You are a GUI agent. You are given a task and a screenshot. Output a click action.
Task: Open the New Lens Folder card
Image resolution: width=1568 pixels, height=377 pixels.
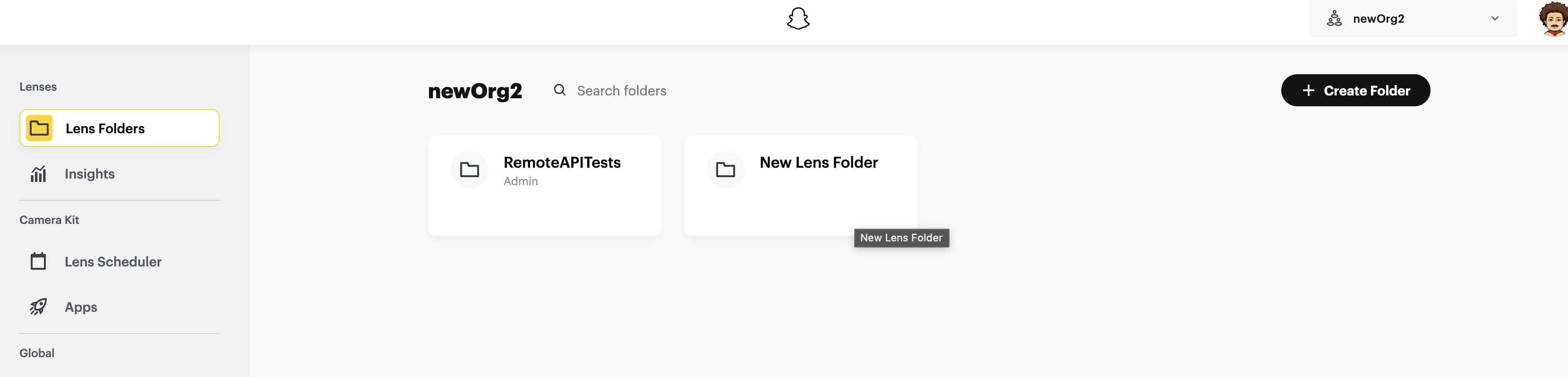click(800, 186)
